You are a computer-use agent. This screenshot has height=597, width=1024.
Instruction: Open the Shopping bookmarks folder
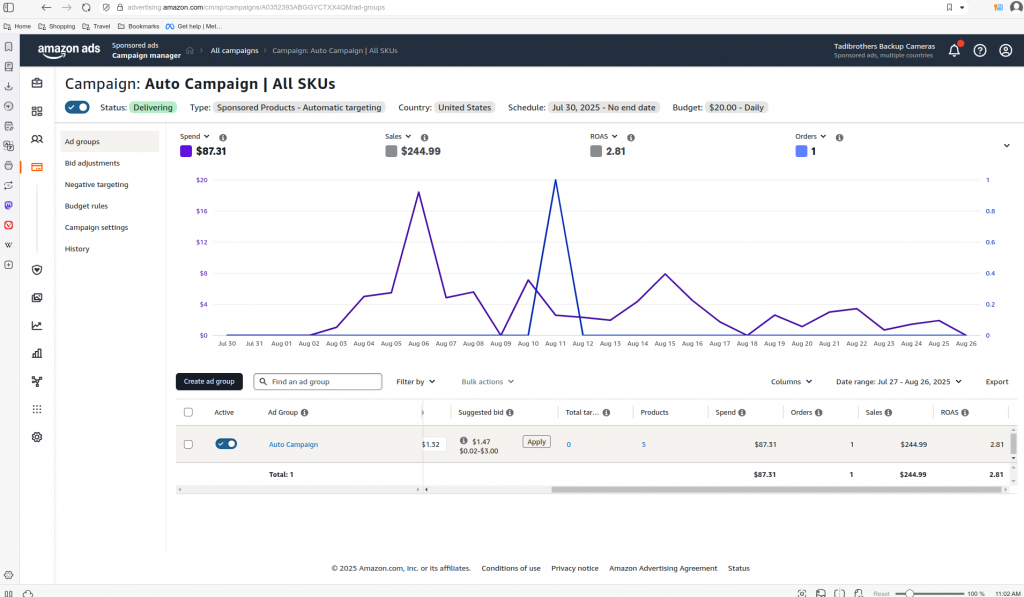[57, 26]
